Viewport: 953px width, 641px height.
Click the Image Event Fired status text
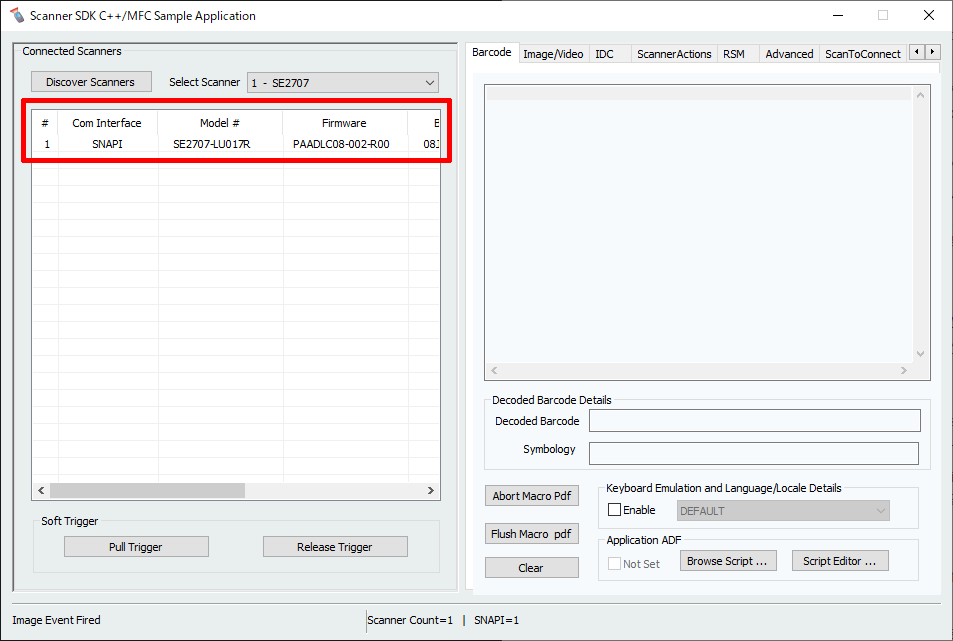(57, 620)
